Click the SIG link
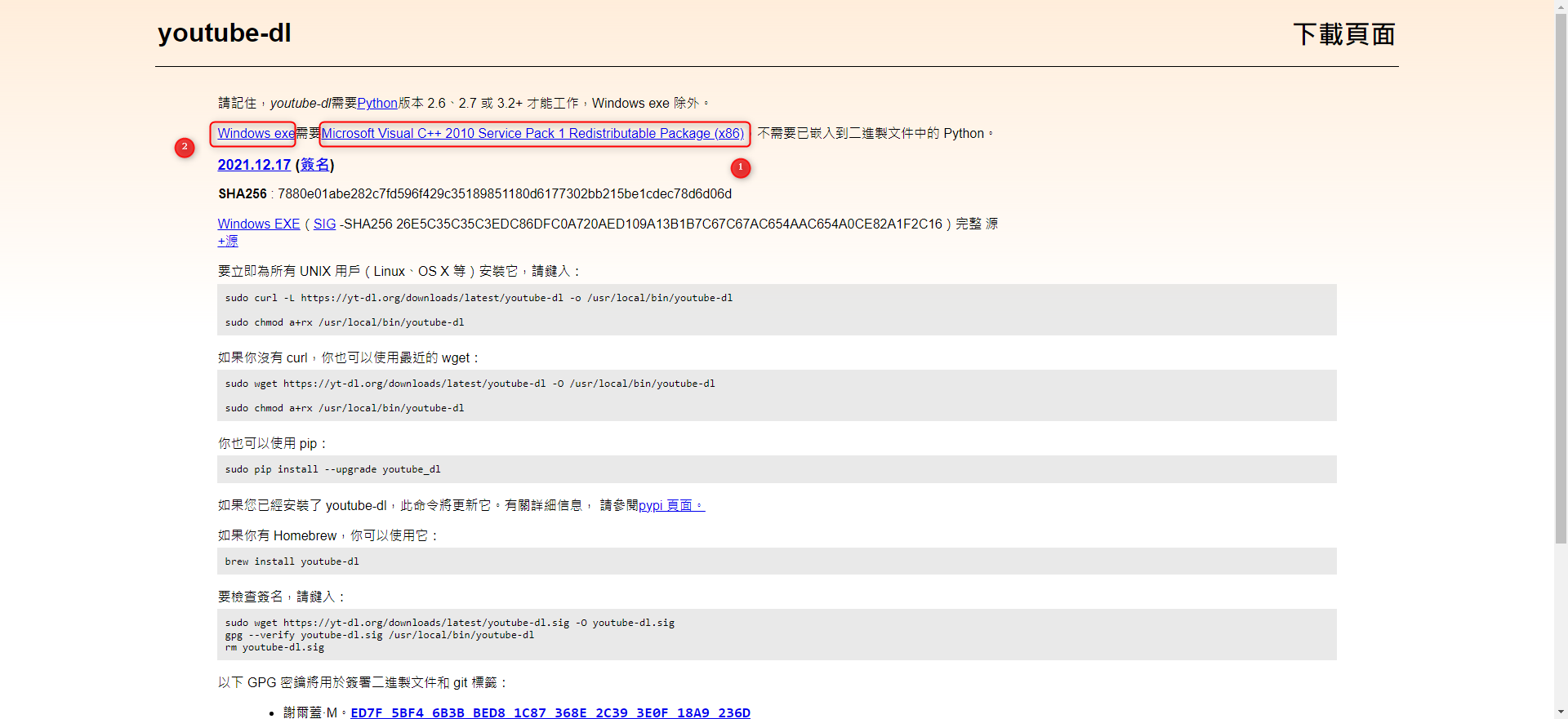Screen dimensions: 1568x719 325,224
